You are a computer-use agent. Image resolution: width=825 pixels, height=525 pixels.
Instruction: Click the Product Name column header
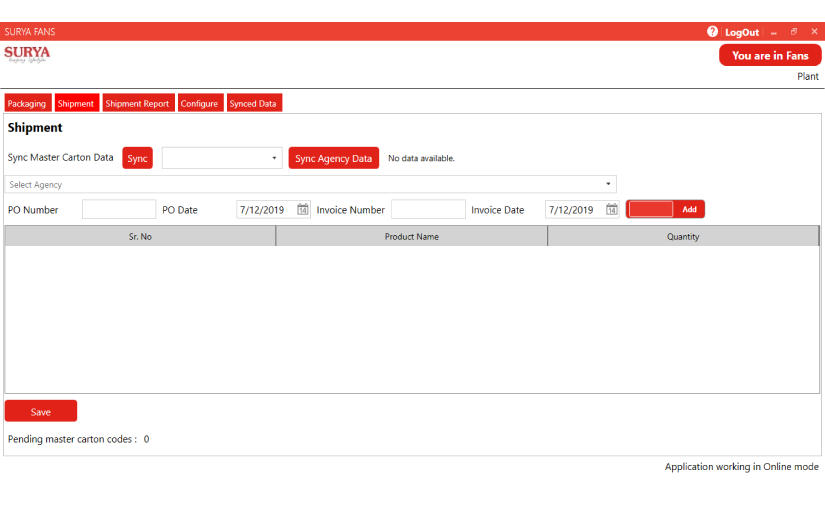(x=411, y=237)
